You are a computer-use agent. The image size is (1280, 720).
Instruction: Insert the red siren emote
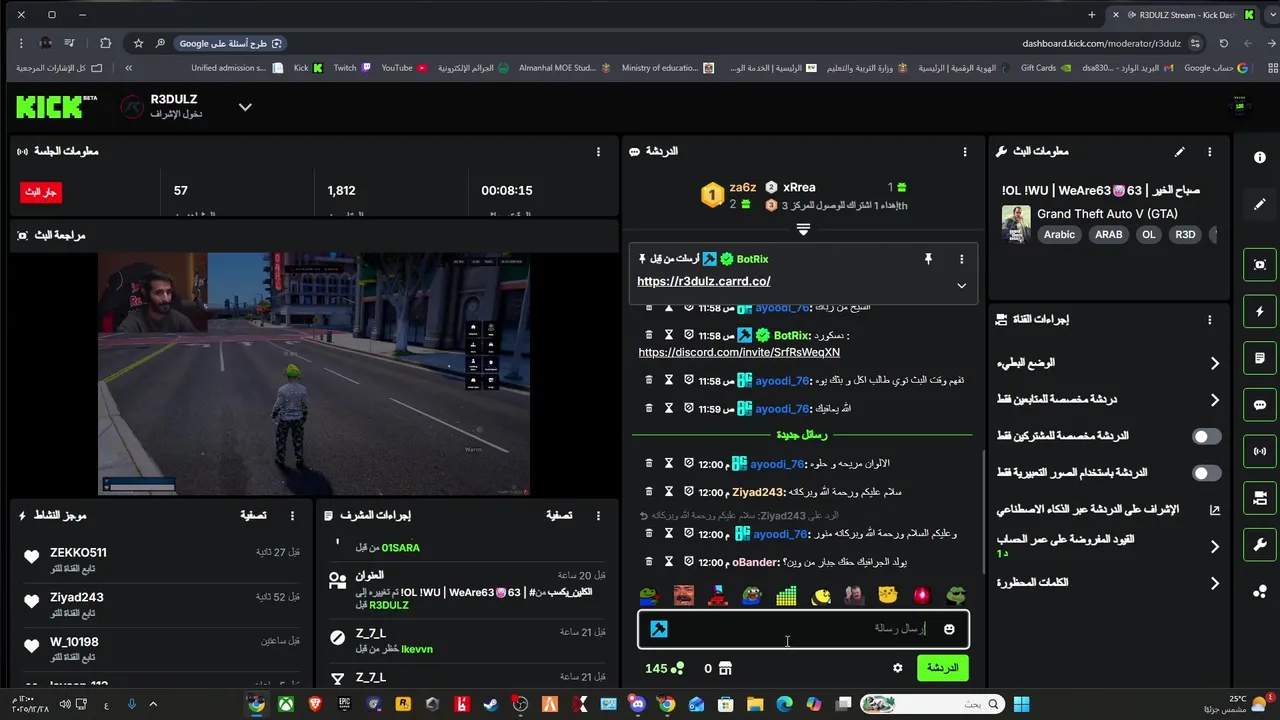pyautogui.click(x=922, y=596)
